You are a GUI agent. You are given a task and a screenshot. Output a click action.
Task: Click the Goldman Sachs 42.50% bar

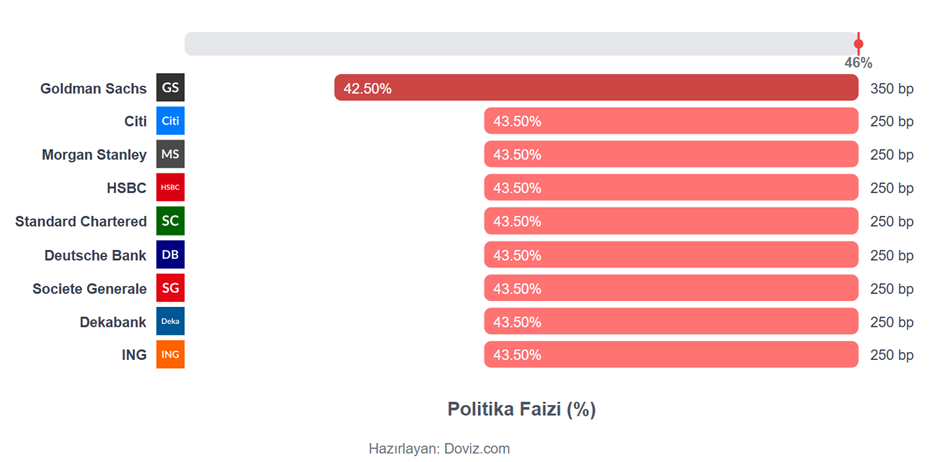[x=596, y=88]
